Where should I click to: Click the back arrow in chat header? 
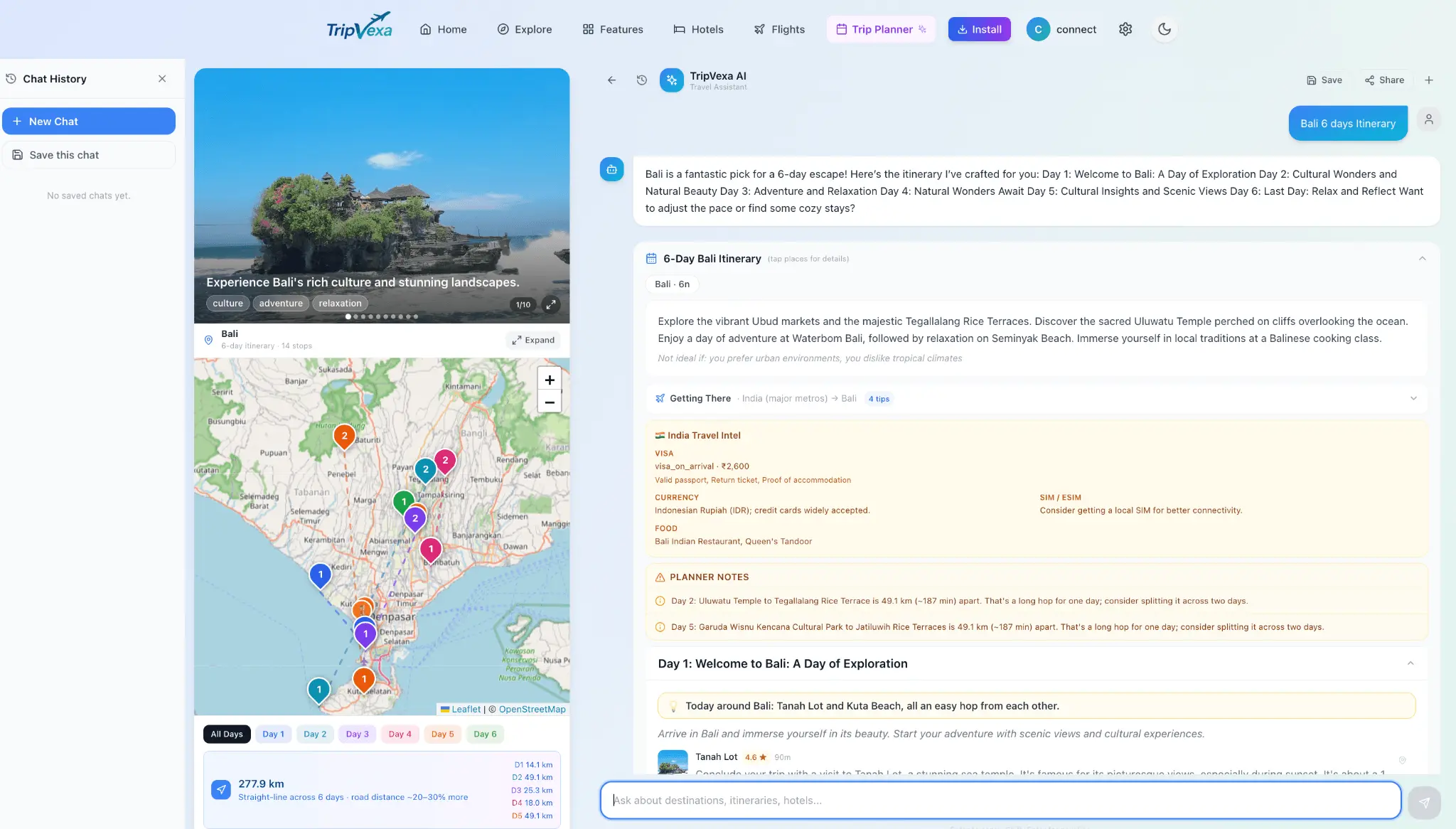click(611, 80)
